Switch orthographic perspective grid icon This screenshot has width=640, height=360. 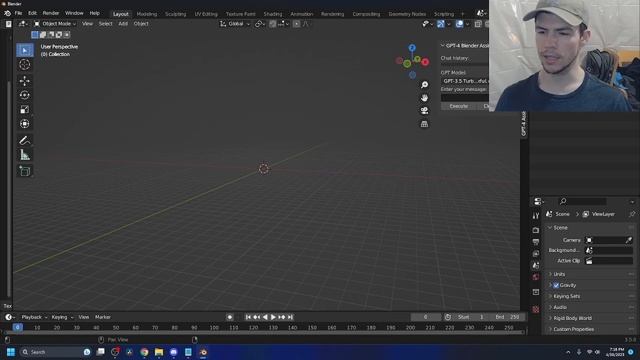[x=424, y=124]
